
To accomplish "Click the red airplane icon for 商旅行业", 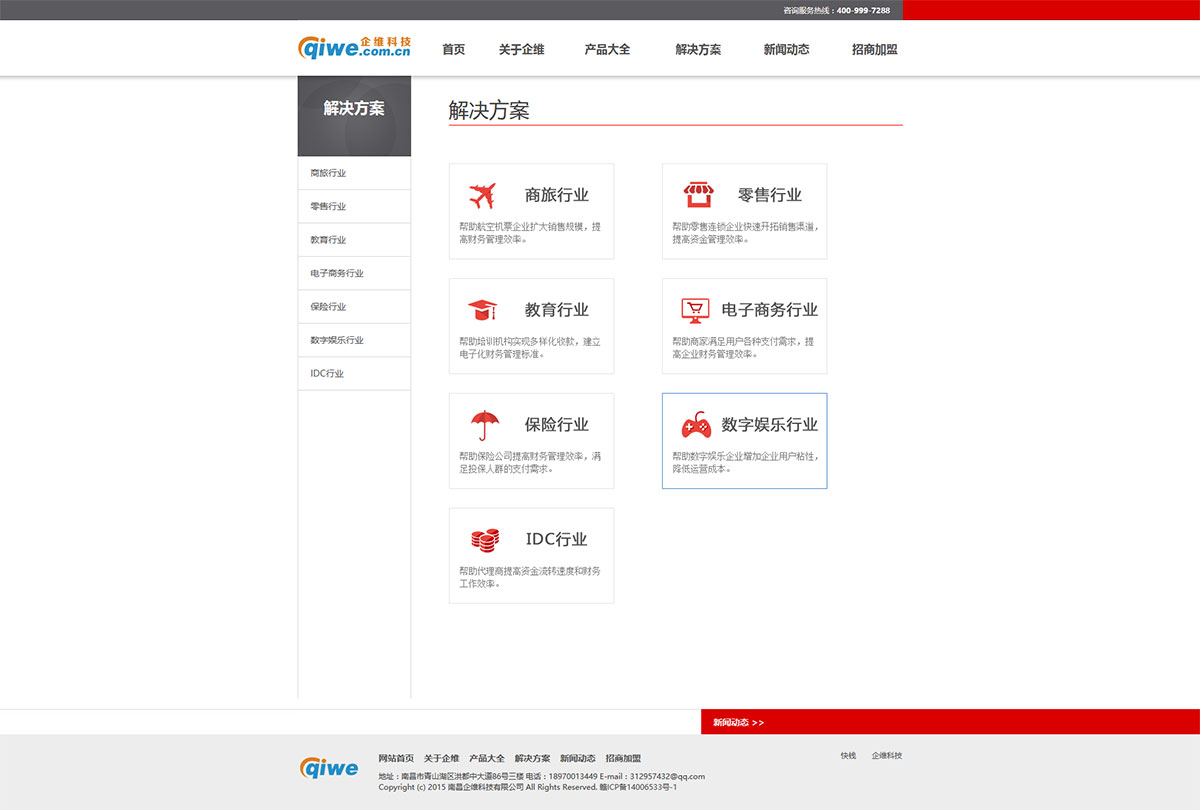I will 482,195.
